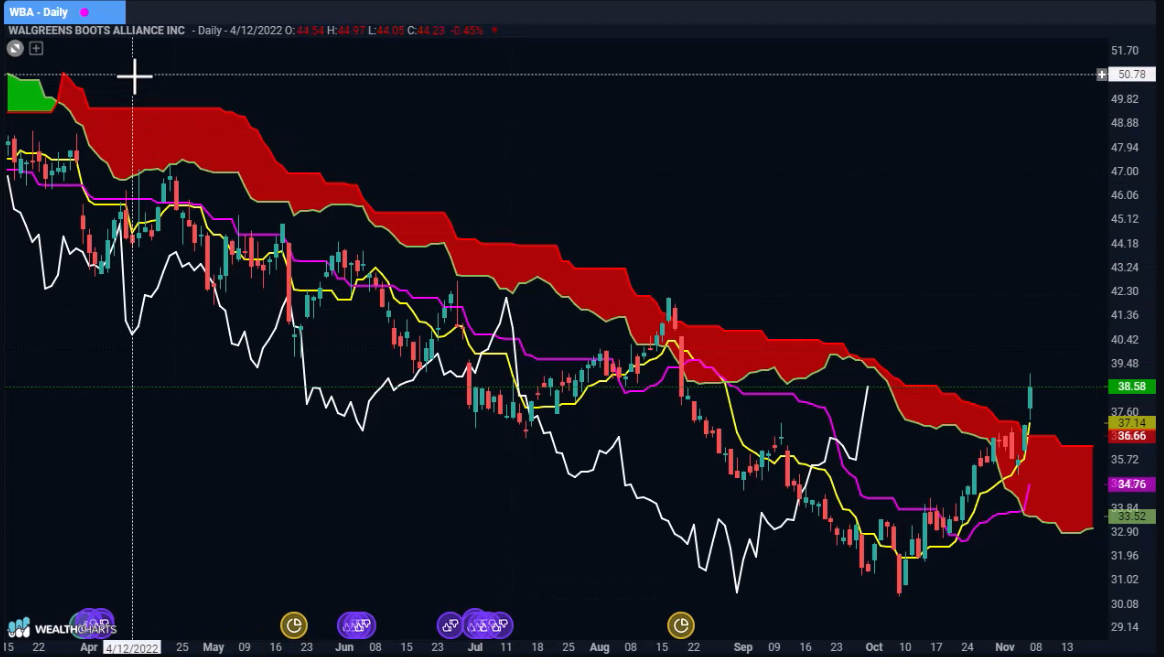Open the gold earnings marker above Aug 22
The width and height of the screenshot is (1164, 657).
point(681,625)
